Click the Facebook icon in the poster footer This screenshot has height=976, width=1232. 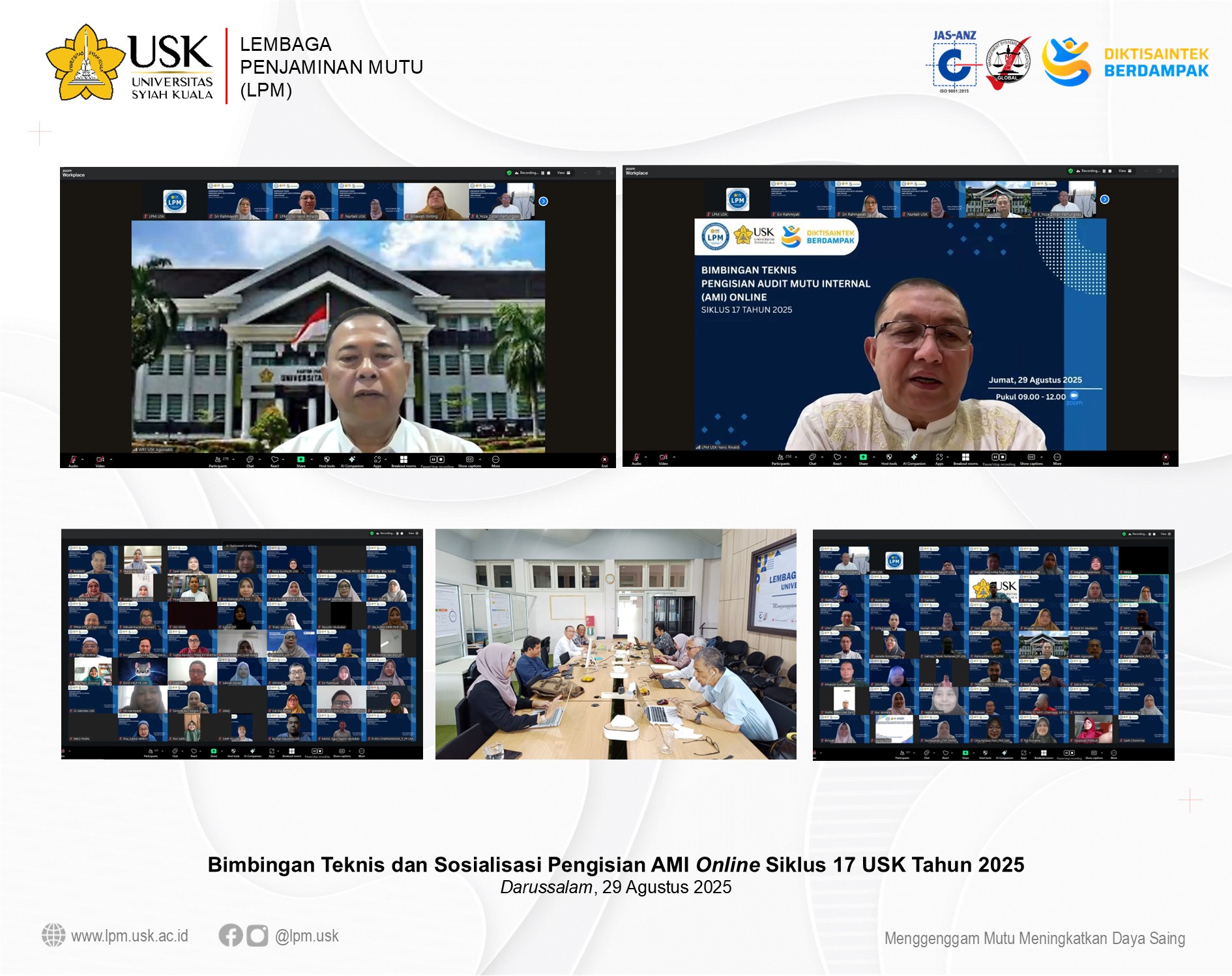coord(230,936)
